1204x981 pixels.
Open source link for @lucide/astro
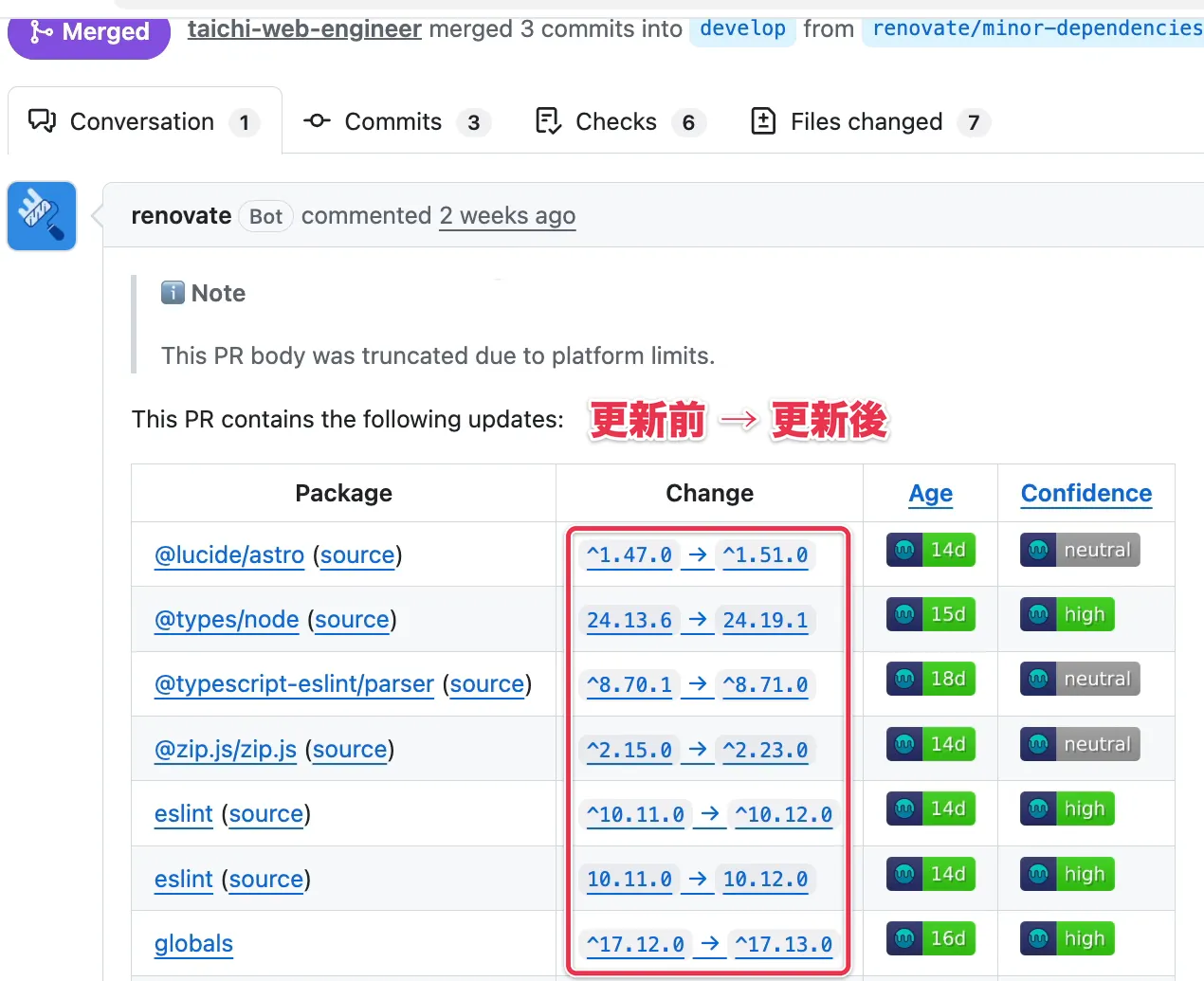(x=357, y=554)
